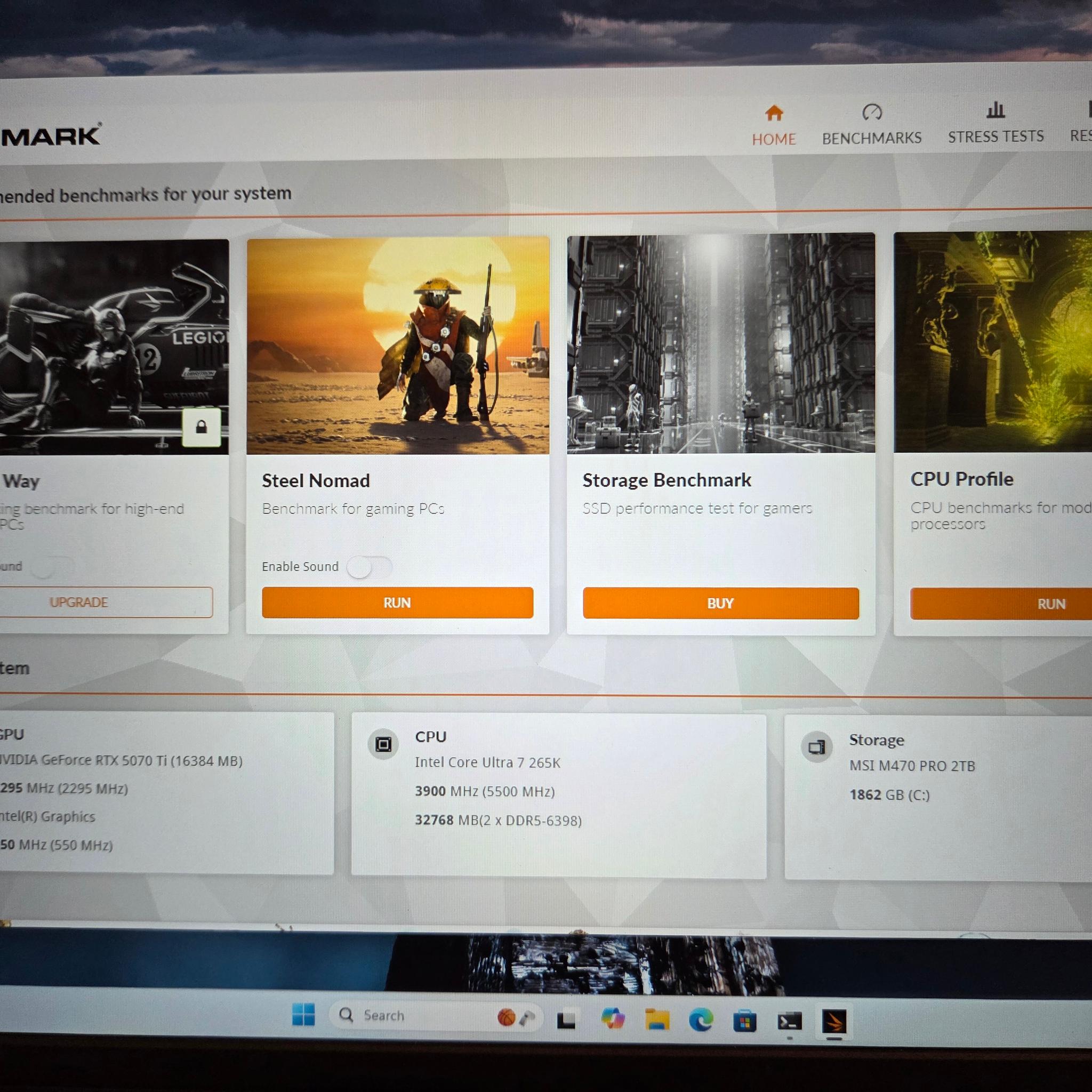
Task: Select the Steel Nomad thumbnail image
Action: pyautogui.click(x=398, y=346)
